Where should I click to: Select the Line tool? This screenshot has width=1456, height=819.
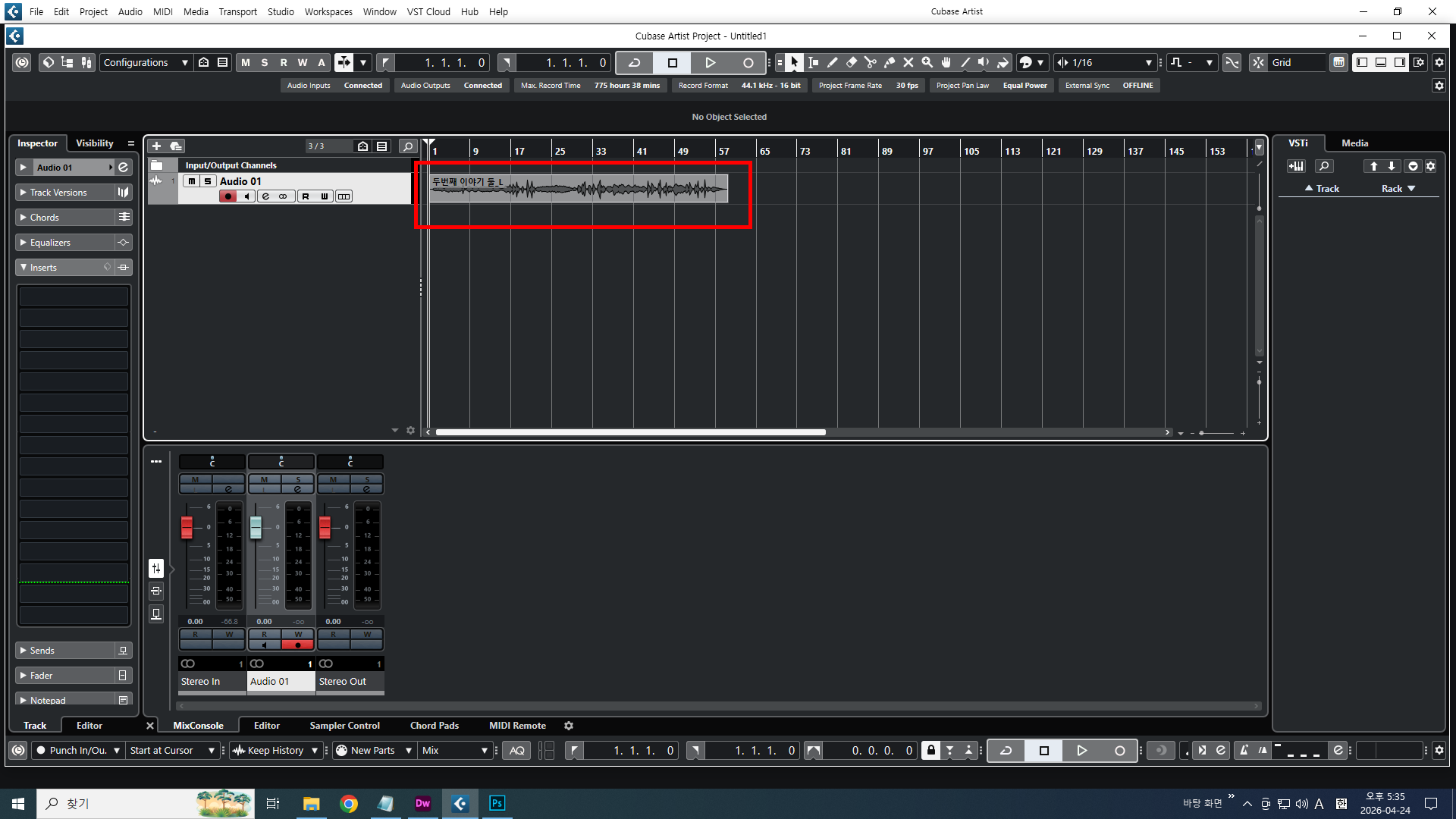(965, 63)
